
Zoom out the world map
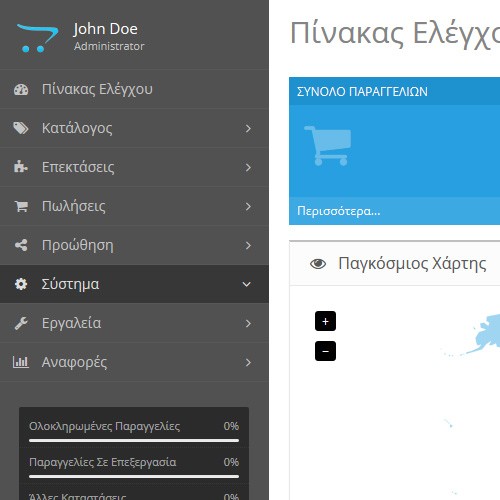tap(325, 351)
